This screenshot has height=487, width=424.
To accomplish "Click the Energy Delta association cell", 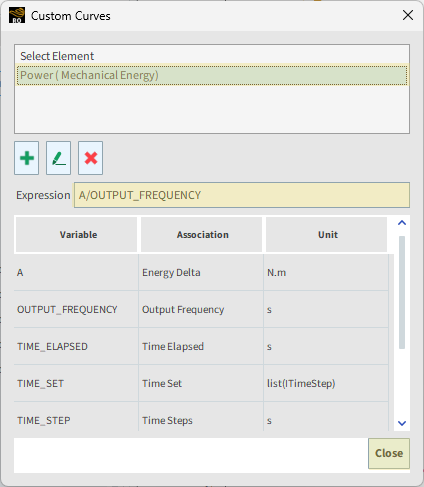I will [x=201, y=272].
